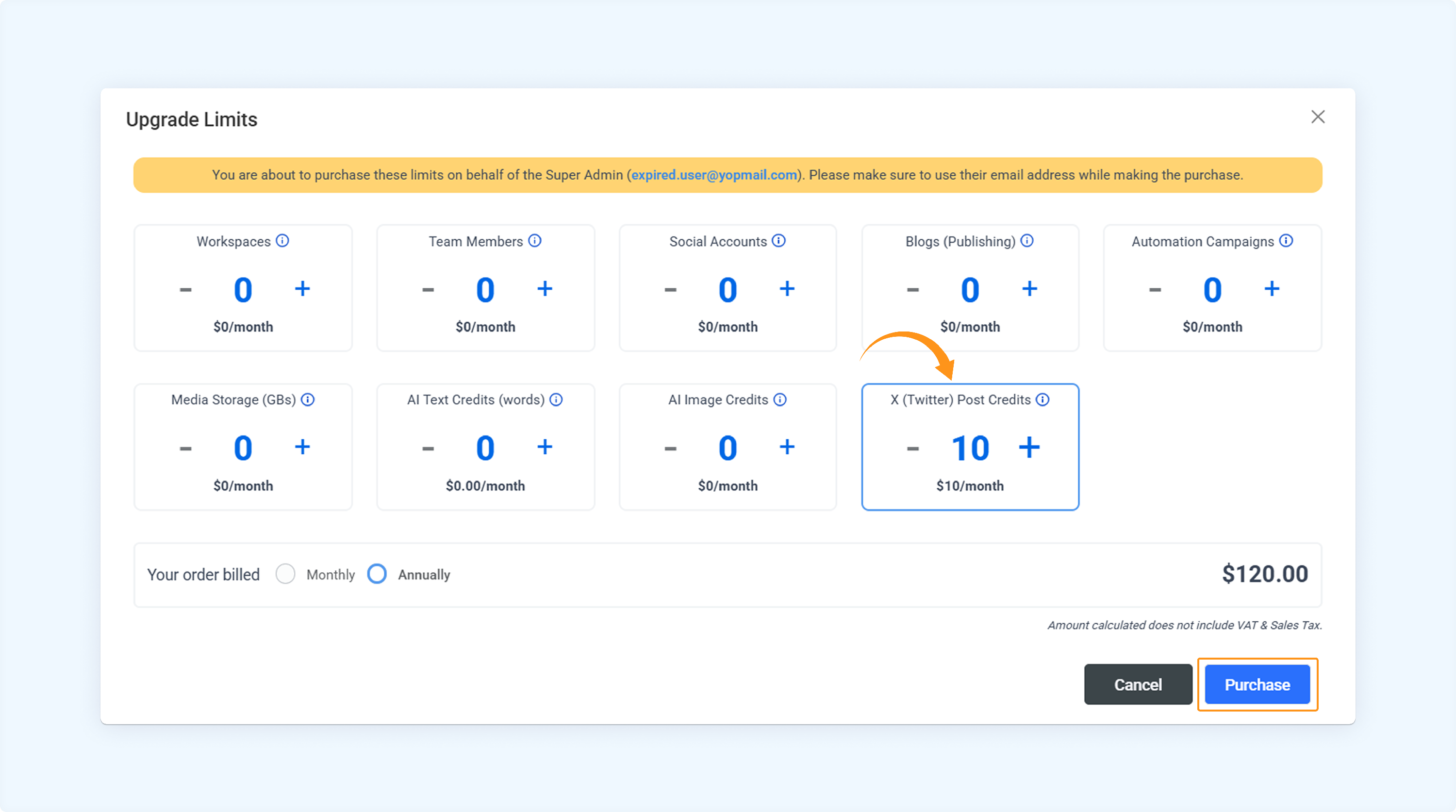The image size is (1456, 812).
Task: Close the Upgrade Limits dialog
Action: (1318, 117)
